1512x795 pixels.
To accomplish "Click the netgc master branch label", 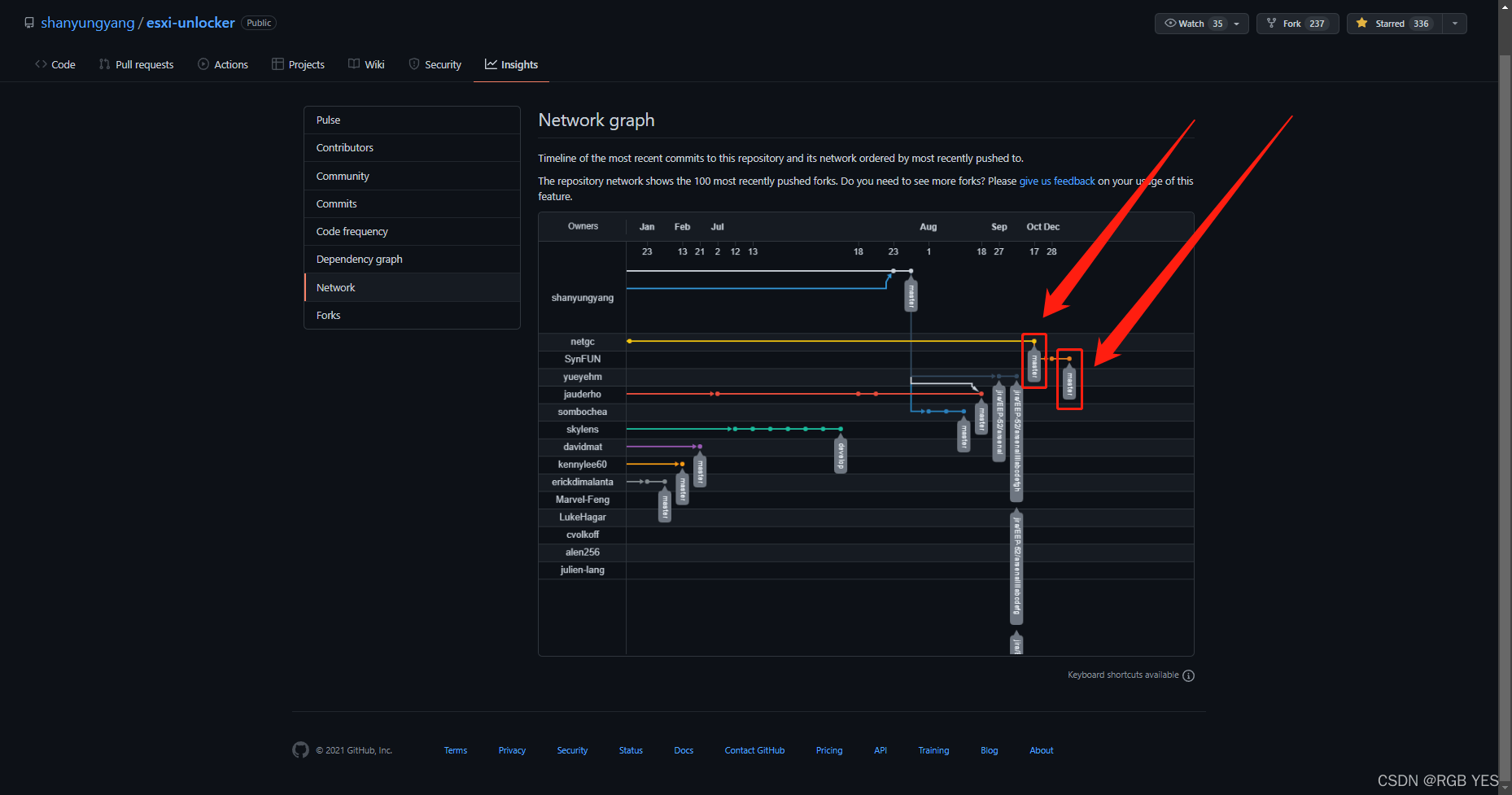I will [1034, 365].
